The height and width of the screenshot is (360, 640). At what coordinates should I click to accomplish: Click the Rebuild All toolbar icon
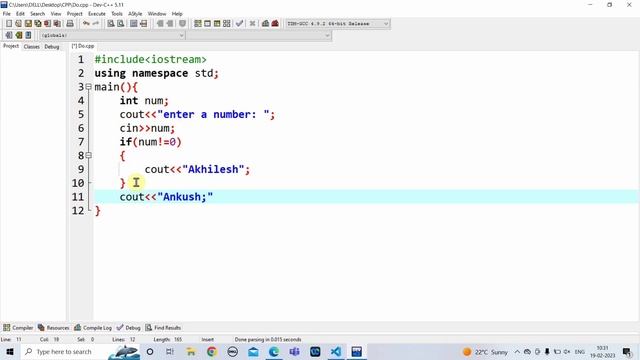(x=227, y=24)
